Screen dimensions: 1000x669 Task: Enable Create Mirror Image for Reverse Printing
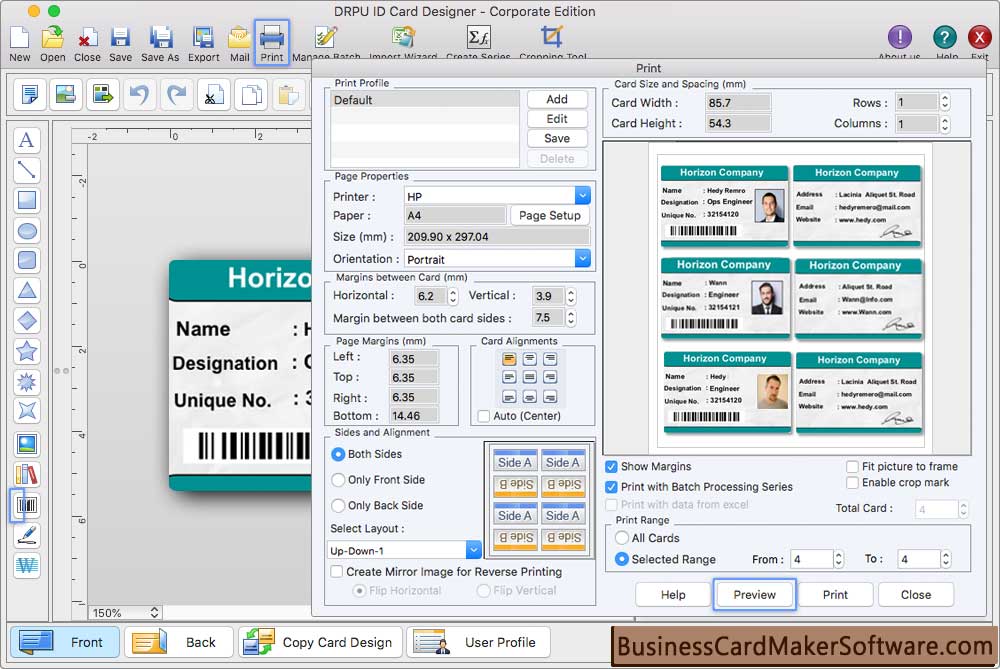[337, 571]
